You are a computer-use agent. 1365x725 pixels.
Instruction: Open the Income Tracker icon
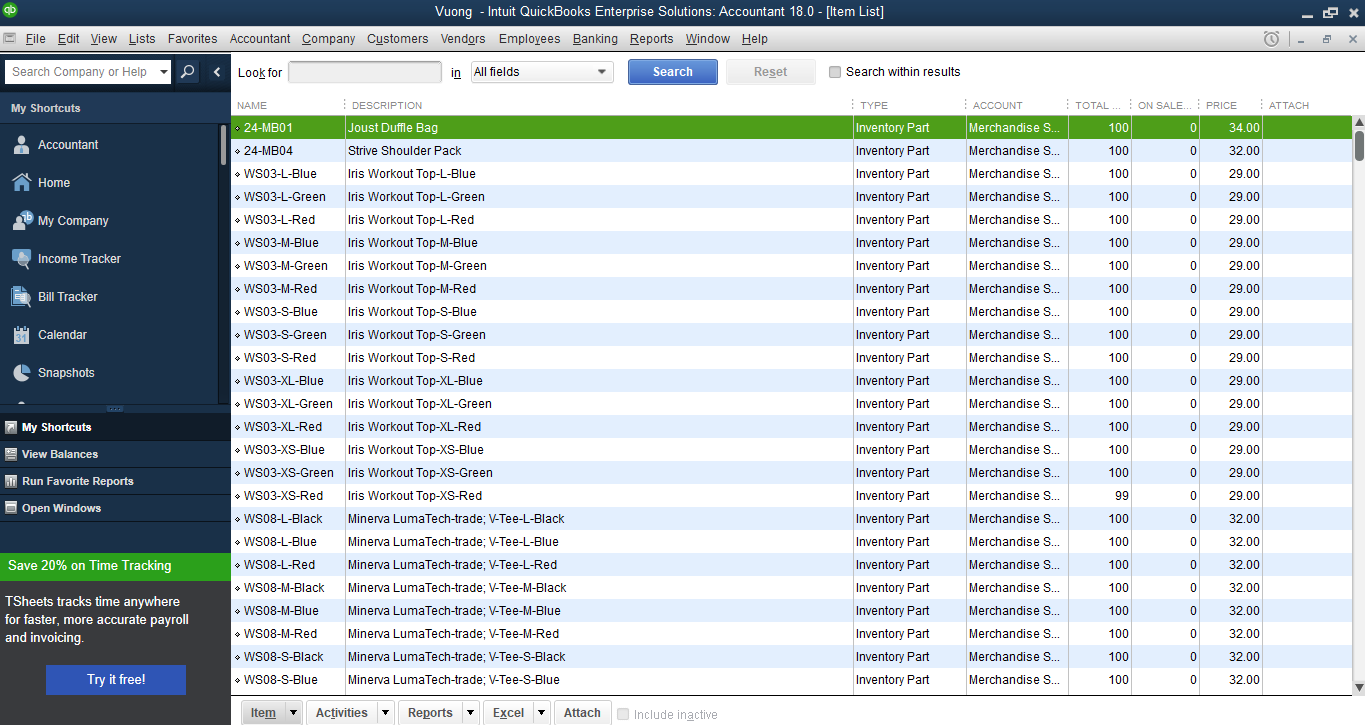click(x=21, y=259)
